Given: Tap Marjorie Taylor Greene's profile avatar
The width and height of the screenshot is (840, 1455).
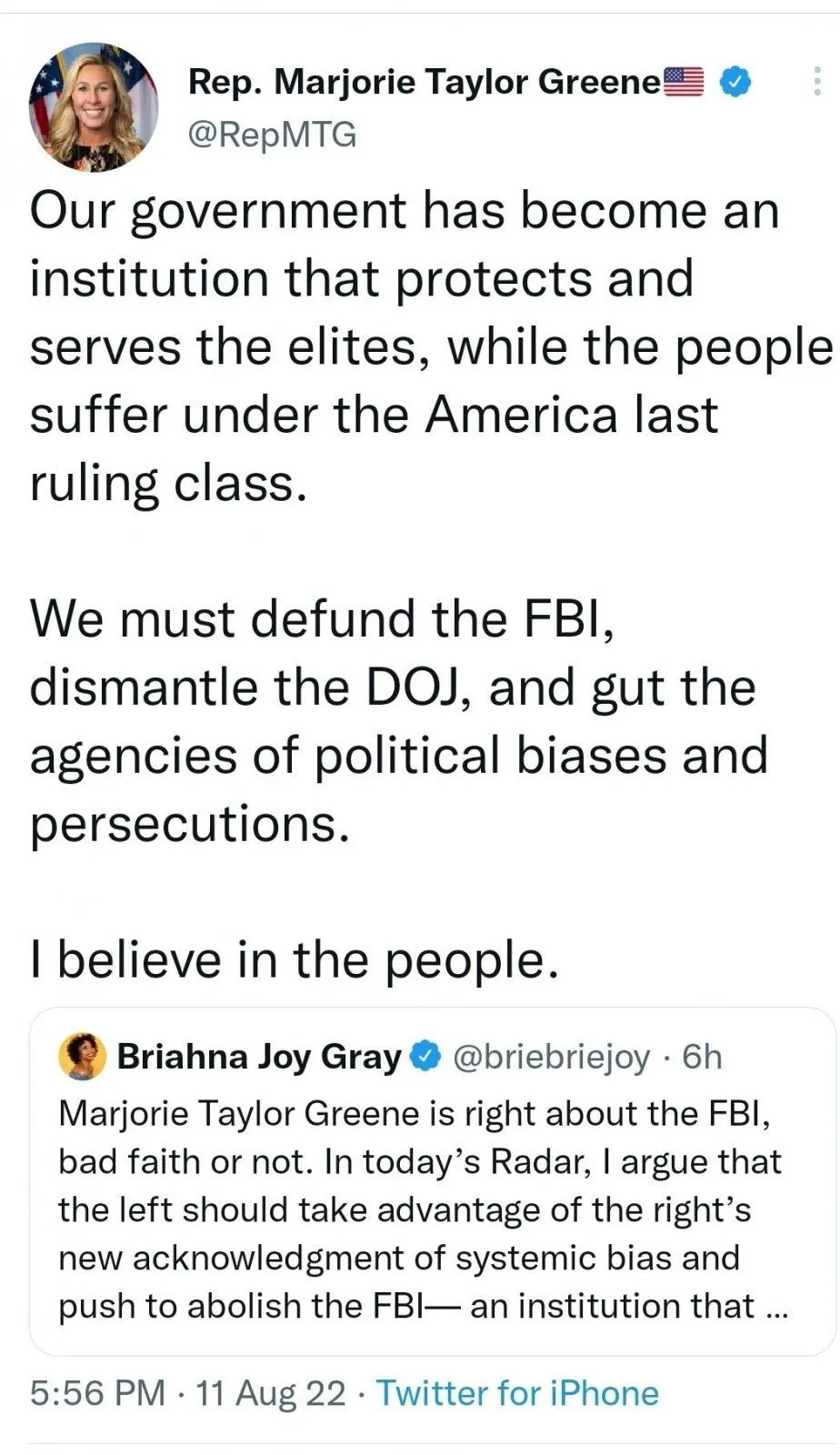Looking at the screenshot, I should click(94, 107).
